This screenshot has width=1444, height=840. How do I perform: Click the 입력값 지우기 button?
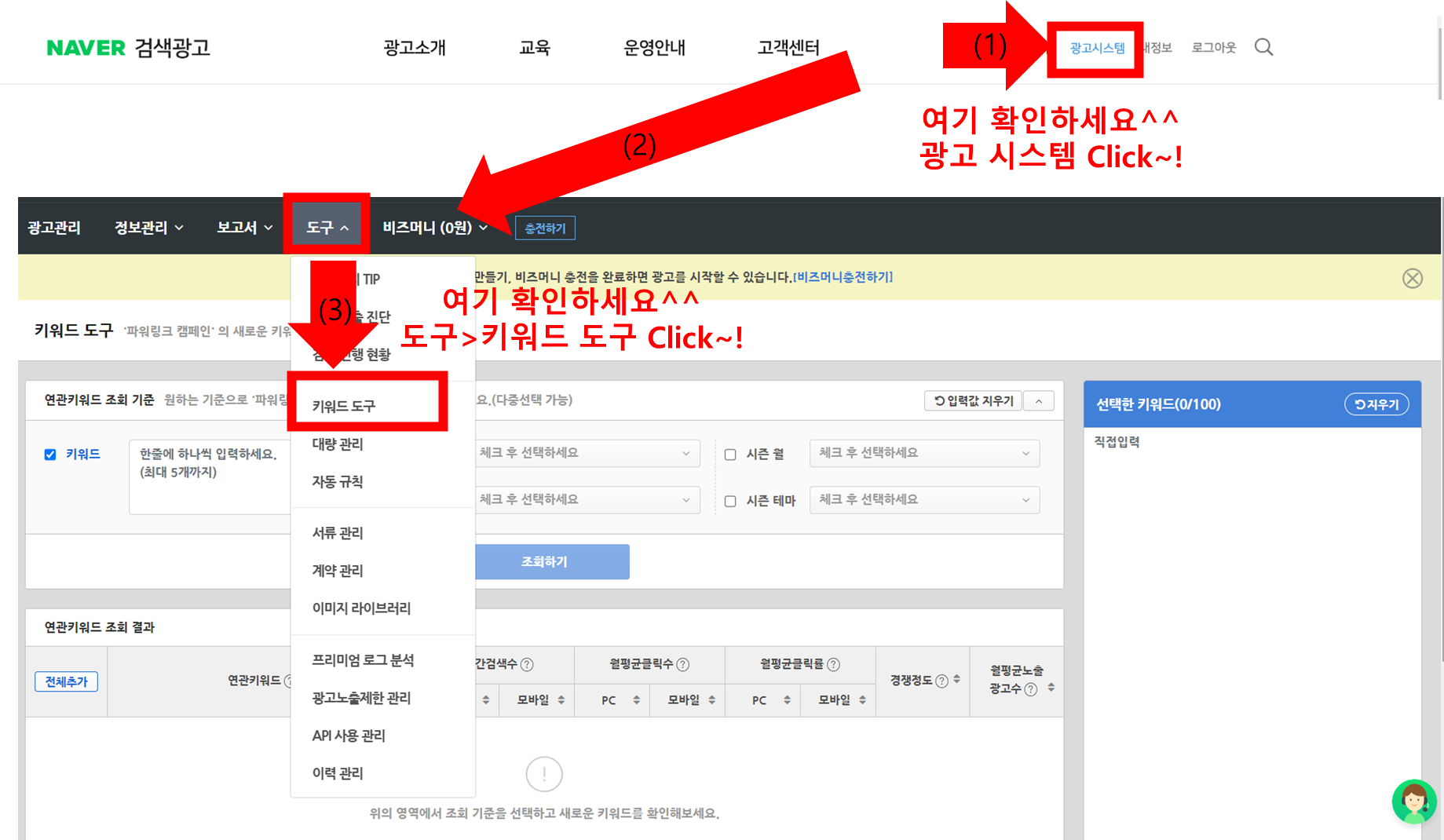[973, 401]
